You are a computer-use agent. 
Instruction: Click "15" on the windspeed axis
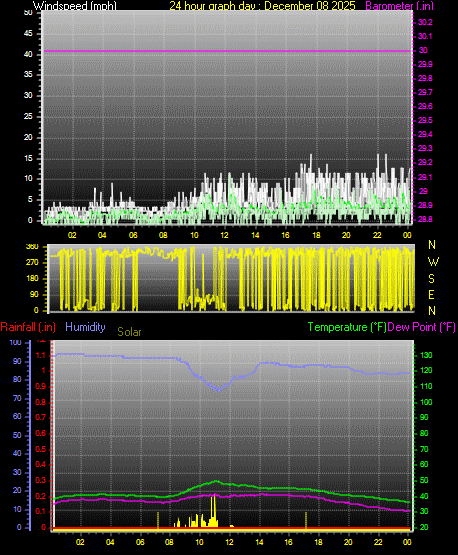point(28,158)
